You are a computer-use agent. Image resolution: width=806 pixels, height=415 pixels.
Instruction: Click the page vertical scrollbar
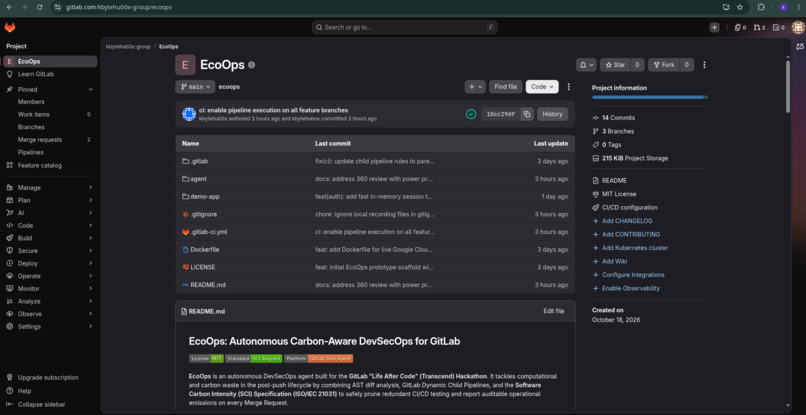pos(788,86)
